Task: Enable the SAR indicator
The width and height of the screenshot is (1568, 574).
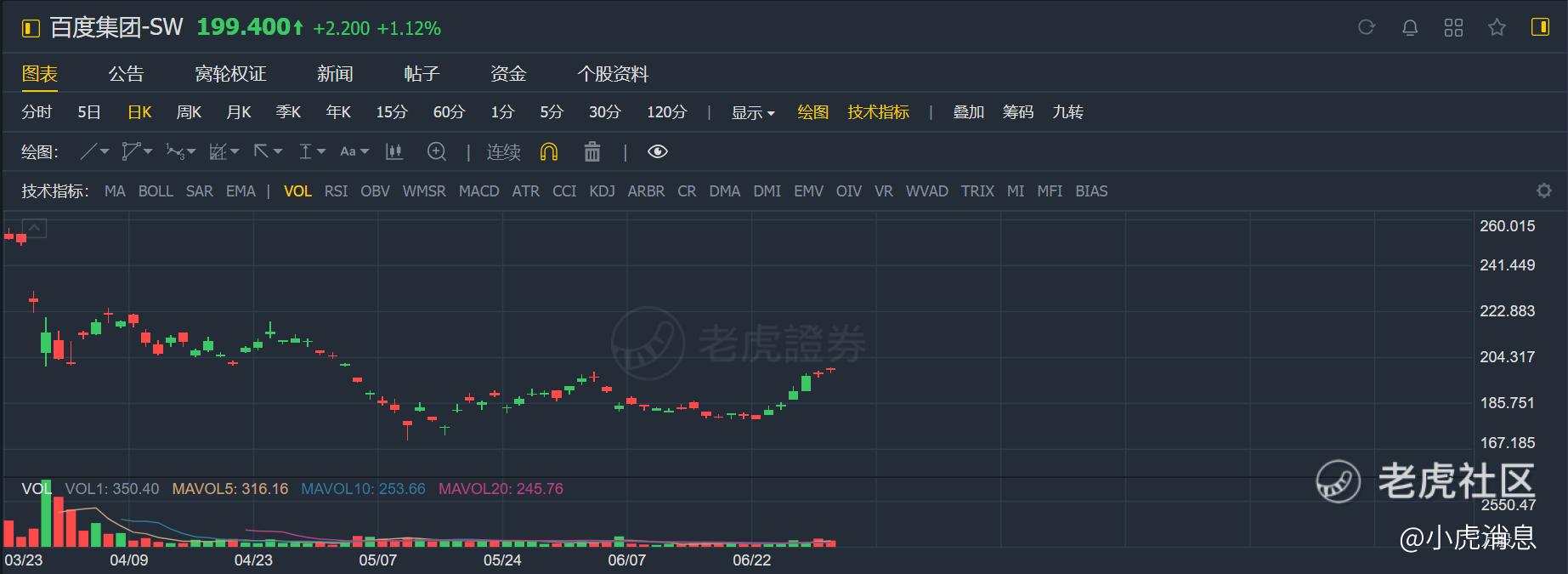Action: pyautogui.click(x=200, y=191)
